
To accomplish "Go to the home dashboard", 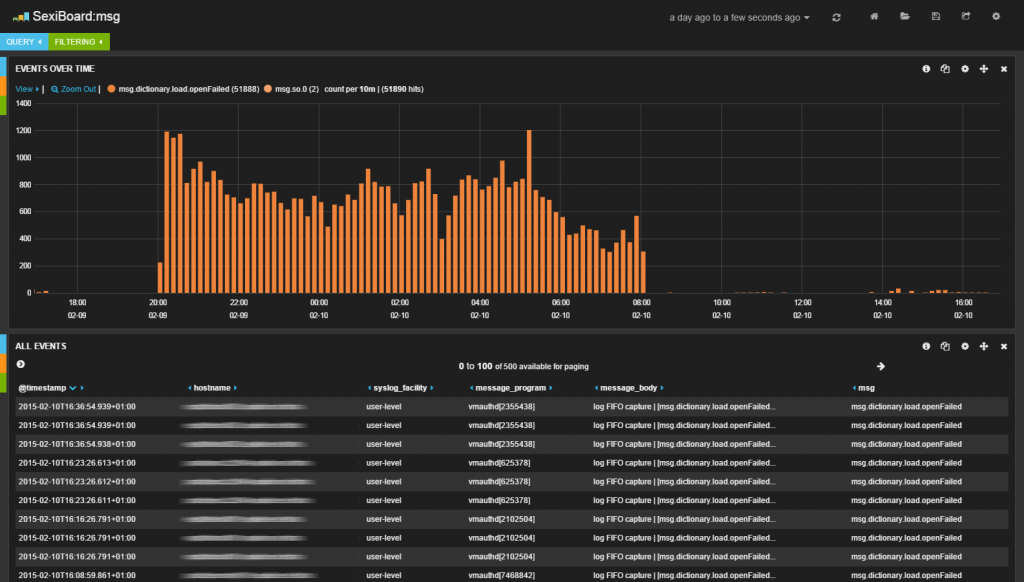I will pos(875,17).
